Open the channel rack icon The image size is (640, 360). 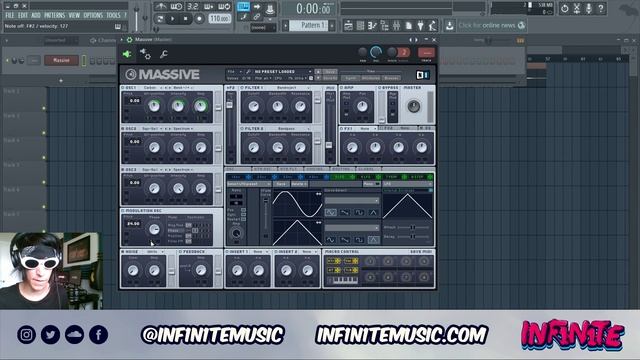point(360,26)
